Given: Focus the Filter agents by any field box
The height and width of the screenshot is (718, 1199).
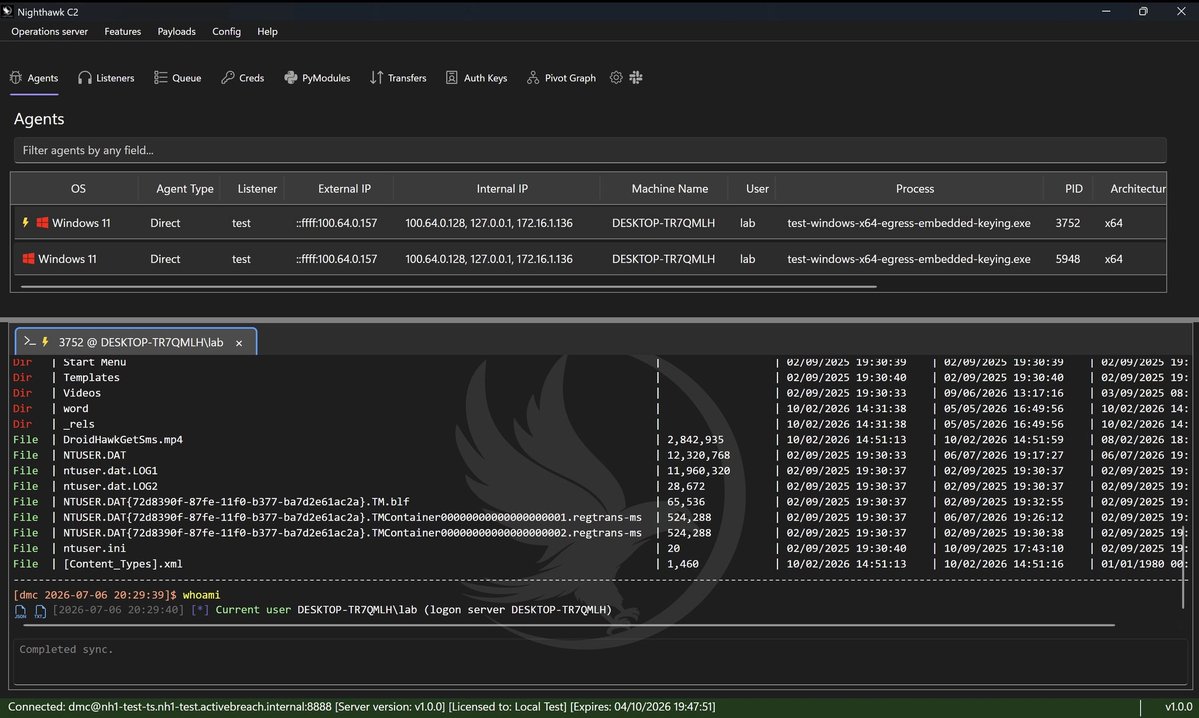Looking at the screenshot, I should point(590,150).
